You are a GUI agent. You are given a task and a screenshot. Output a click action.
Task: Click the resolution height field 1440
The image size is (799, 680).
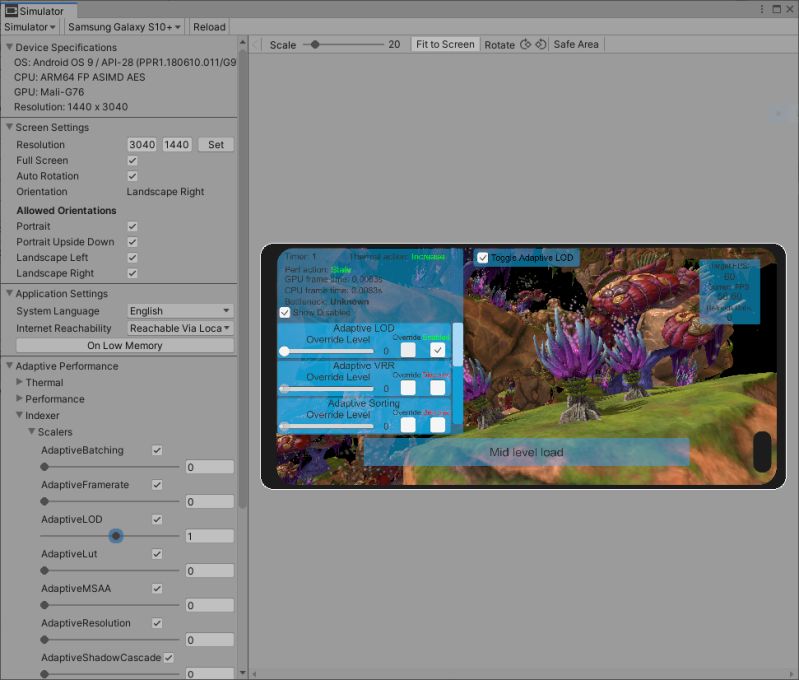[x=176, y=145]
